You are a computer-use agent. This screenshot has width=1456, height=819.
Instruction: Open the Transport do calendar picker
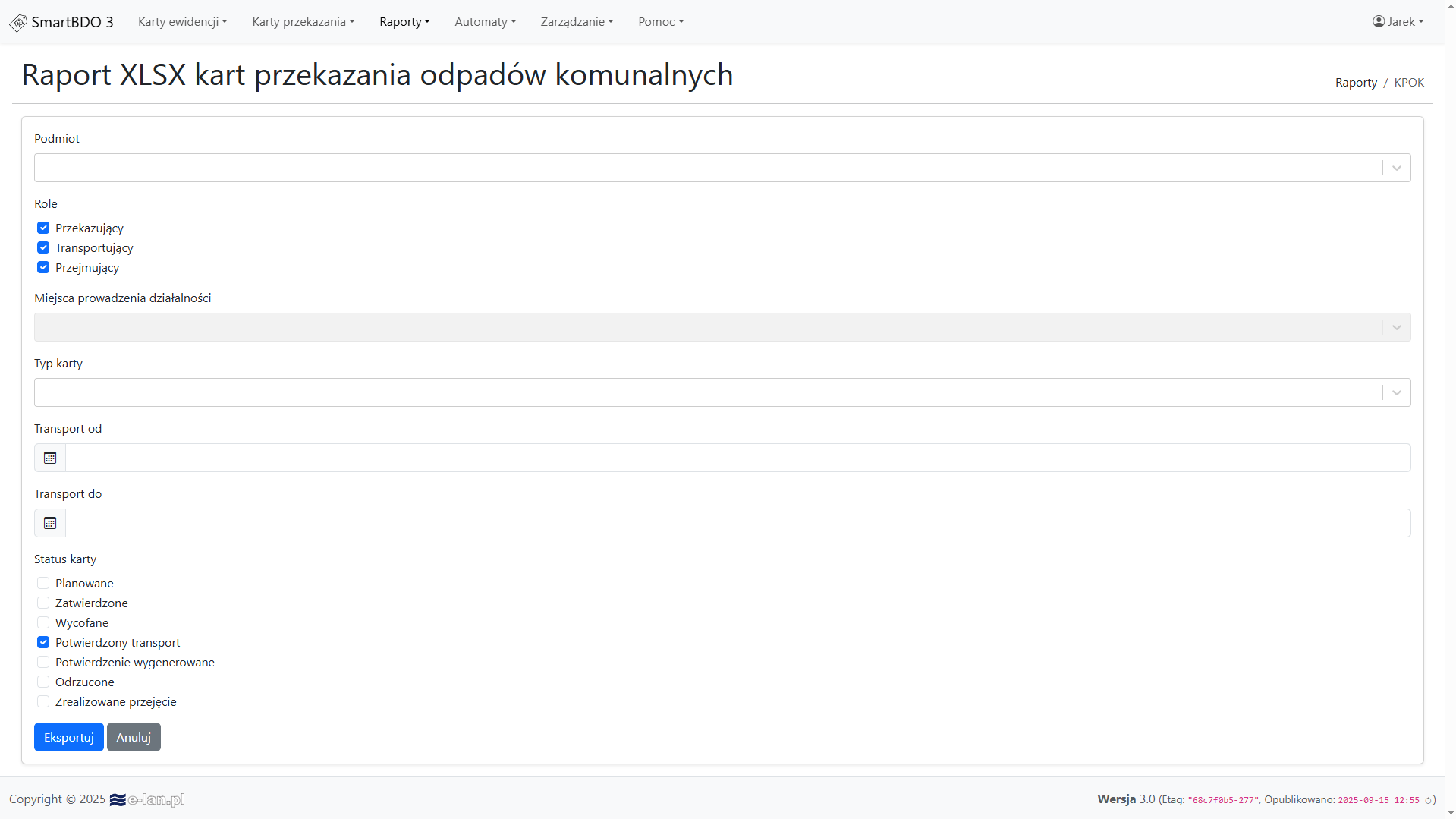pos(50,523)
